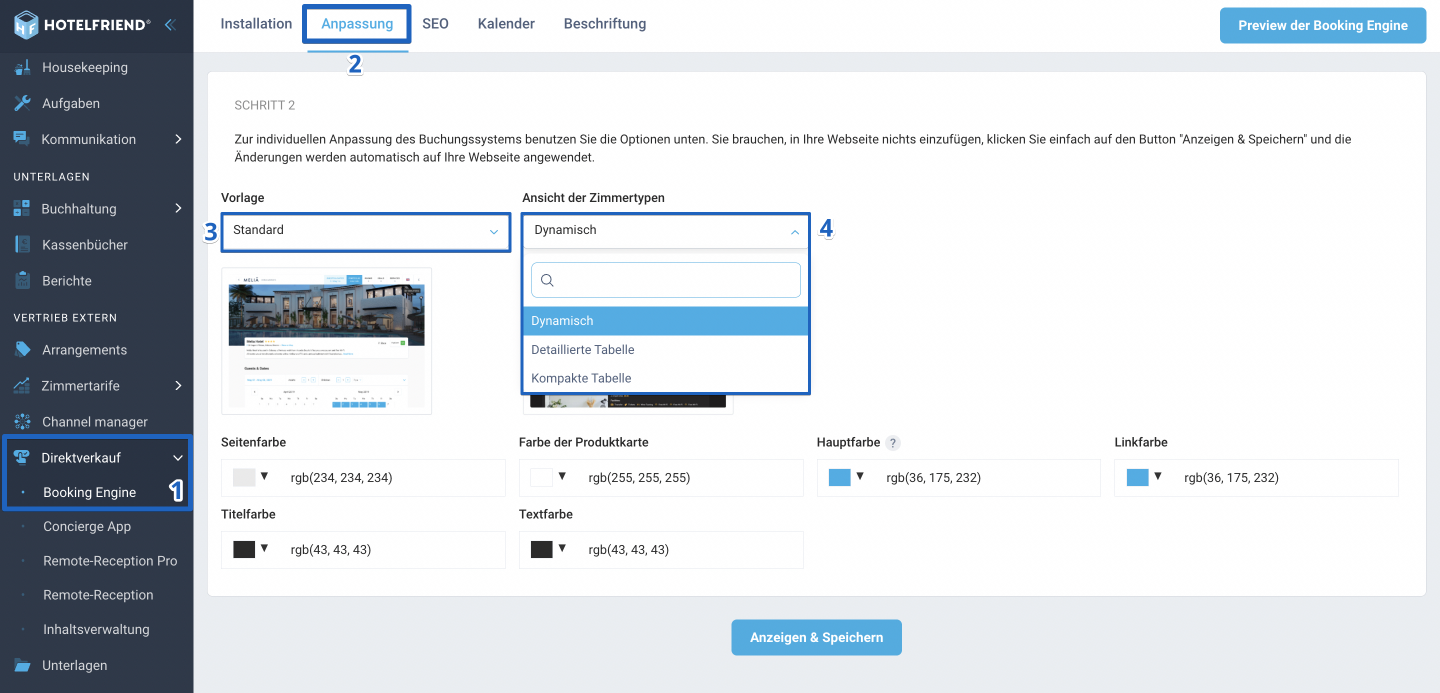The image size is (1440, 693).
Task: Open the Kalender tab
Action: pyautogui.click(x=506, y=24)
